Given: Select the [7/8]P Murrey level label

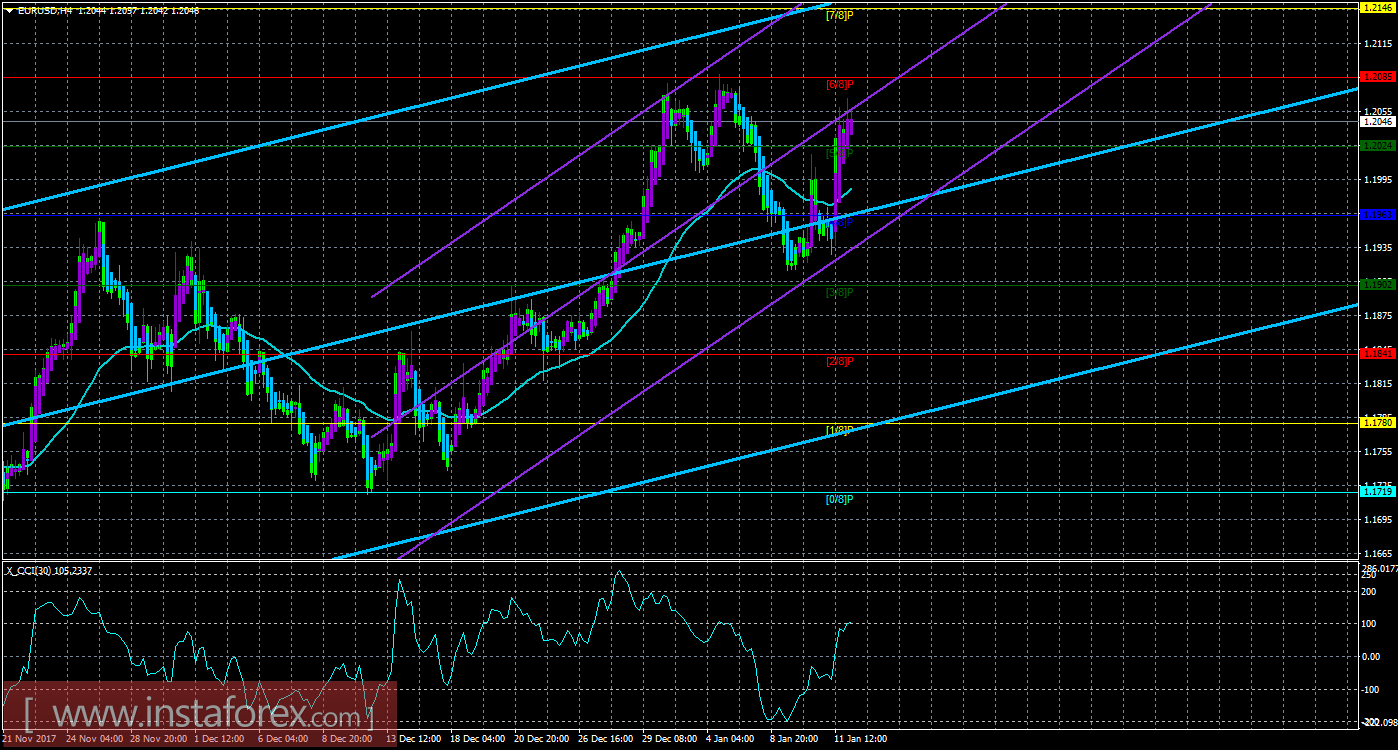Looking at the screenshot, I should tap(839, 16).
